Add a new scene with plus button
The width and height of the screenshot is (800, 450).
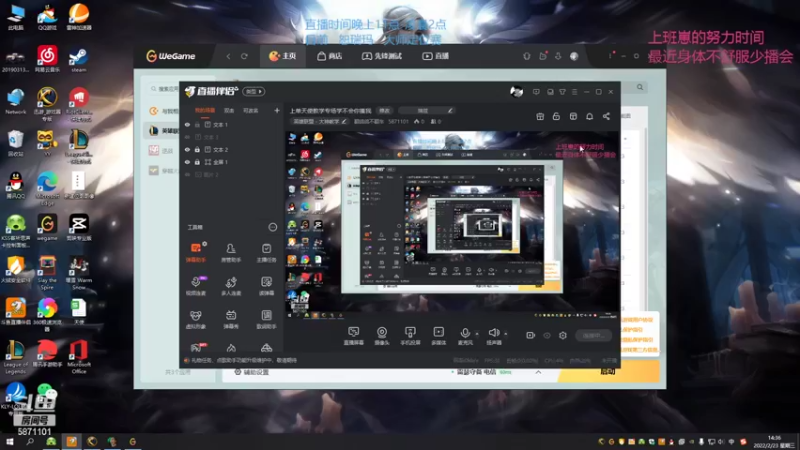277,110
